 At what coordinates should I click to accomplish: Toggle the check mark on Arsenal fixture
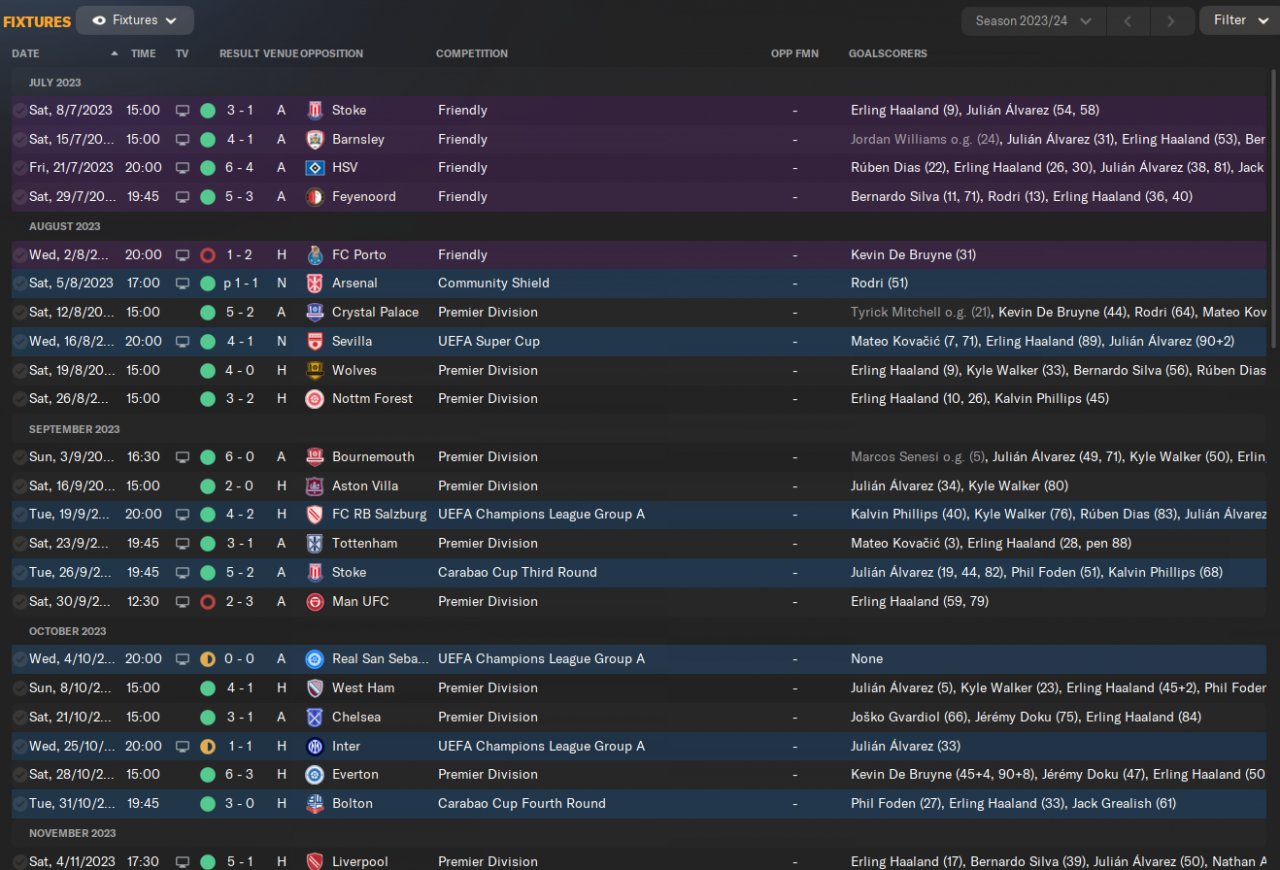coord(20,283)
